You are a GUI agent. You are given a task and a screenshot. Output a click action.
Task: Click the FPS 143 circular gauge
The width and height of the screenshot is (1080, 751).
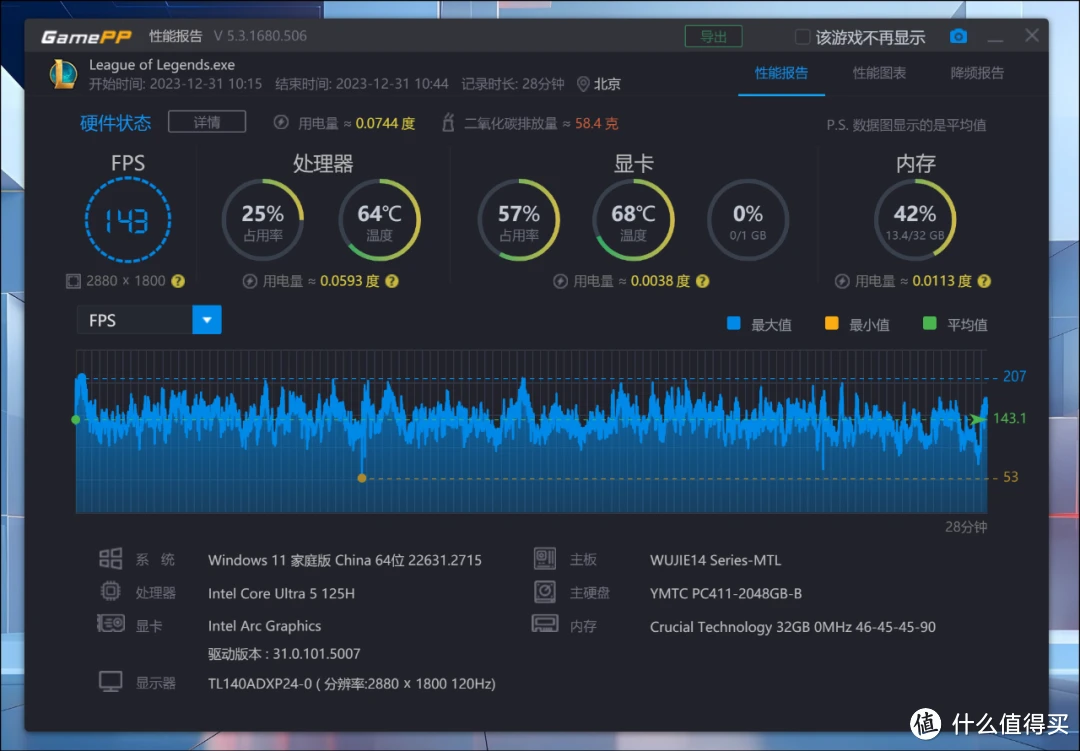[x=127, y=220]
